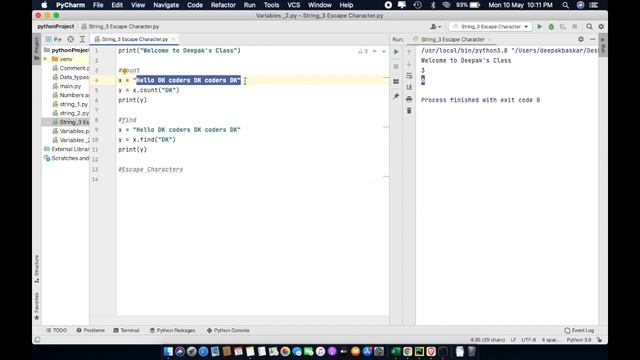This screenshot has width=640, height=360.
Task: Click Python 3.8 interpreter in status bar
Action: (x=579, y=340)
